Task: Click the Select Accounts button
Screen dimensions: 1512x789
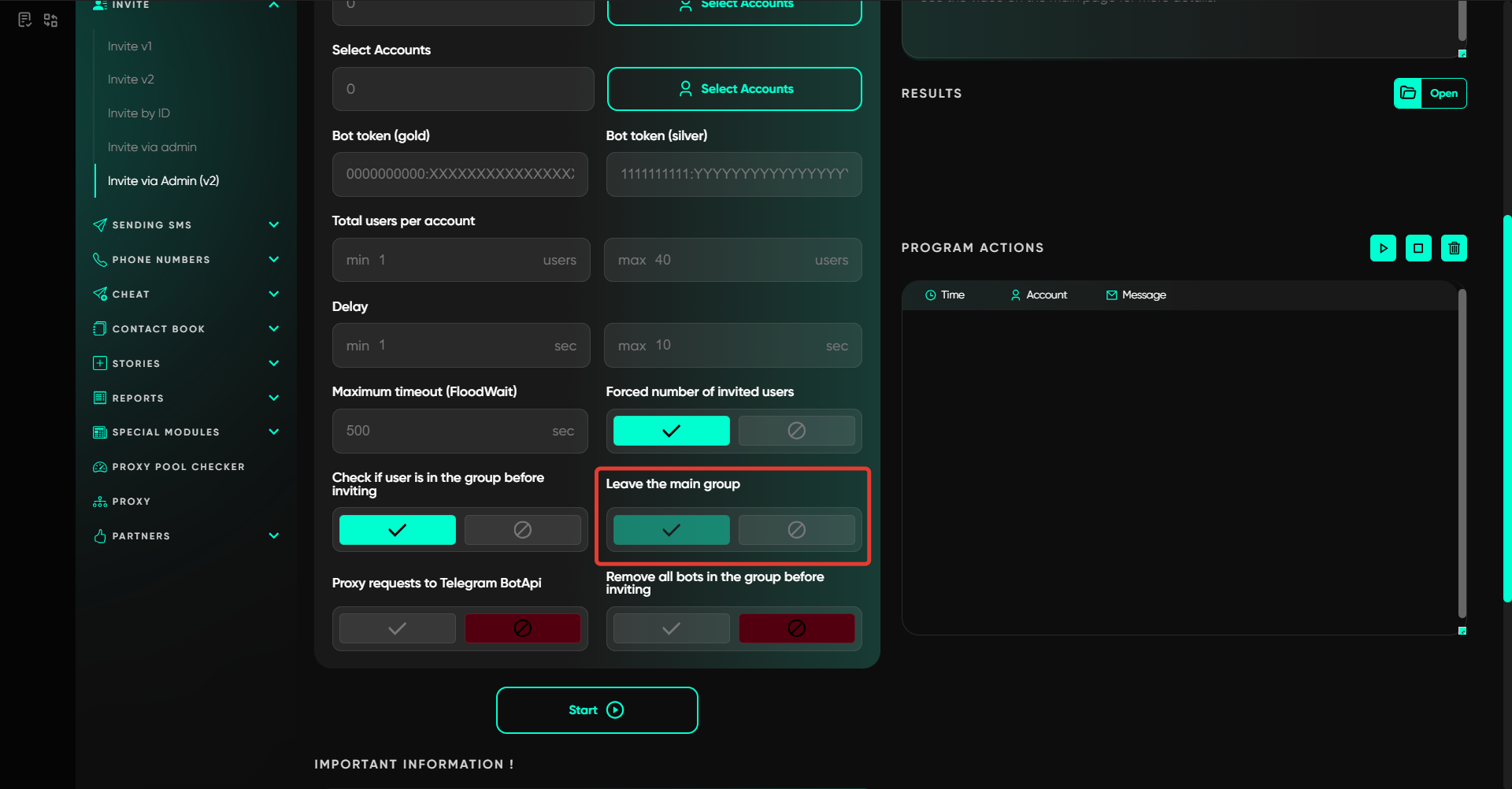Action: pyautogui.click(x=734, y=89)
